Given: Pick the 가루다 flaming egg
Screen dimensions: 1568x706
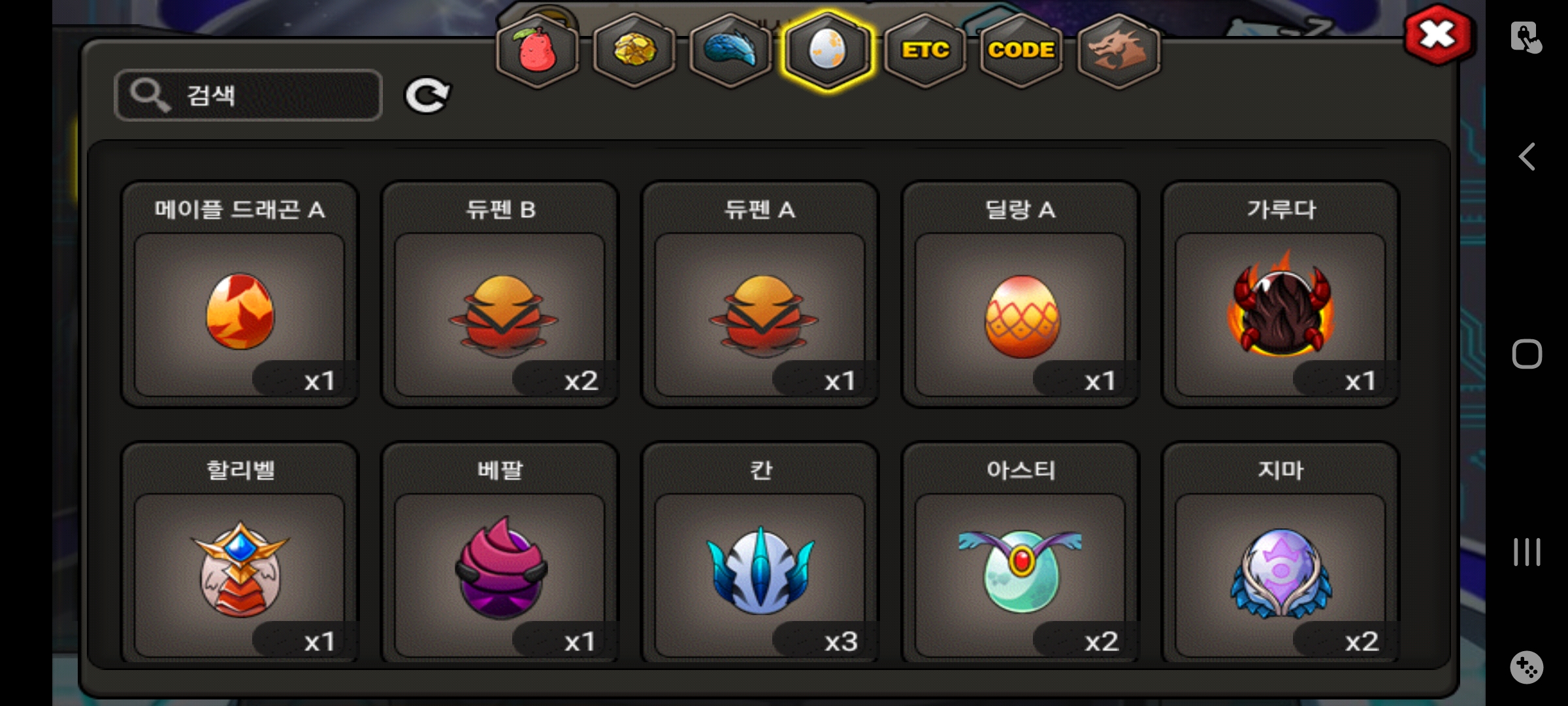Looking at the screenshot, I should point(1280,294).
